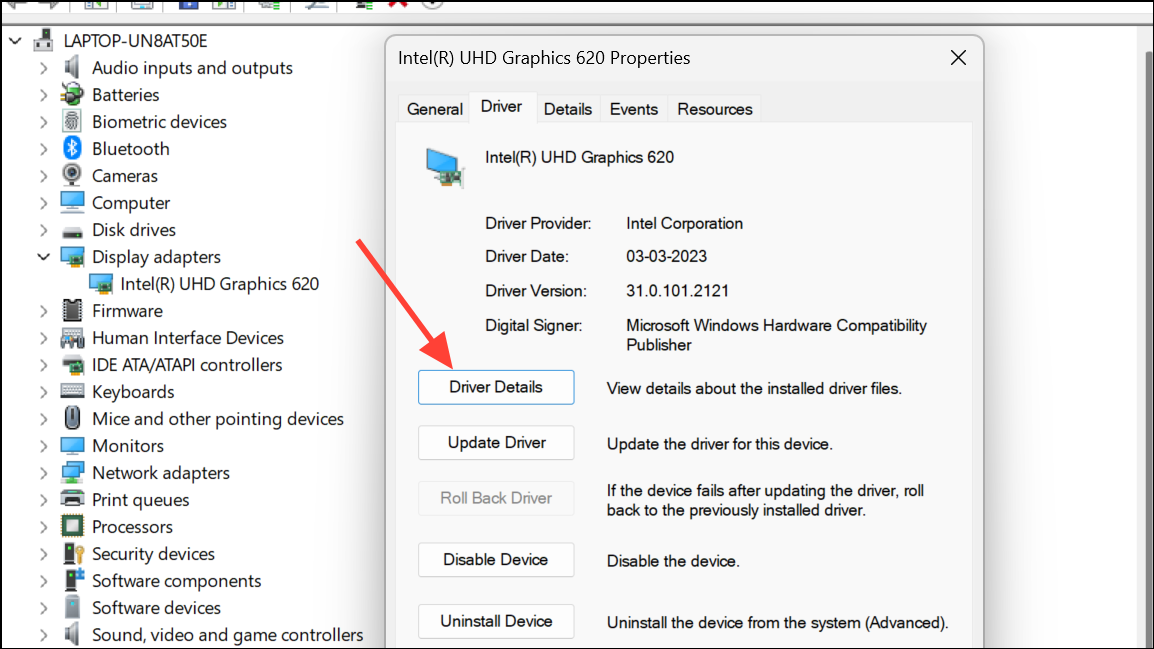Expand the Network adapters chevron
The height and width of the screenshot is (649, 1154).
pyautogui.click(x=43, y=472)
